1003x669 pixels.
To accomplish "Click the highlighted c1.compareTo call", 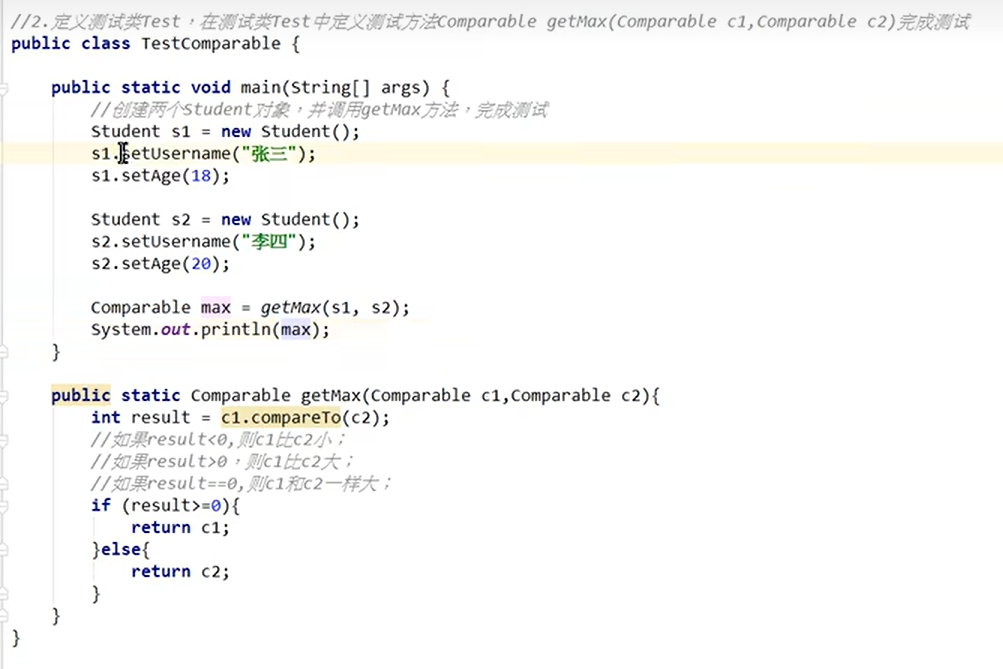I will 281,418.
